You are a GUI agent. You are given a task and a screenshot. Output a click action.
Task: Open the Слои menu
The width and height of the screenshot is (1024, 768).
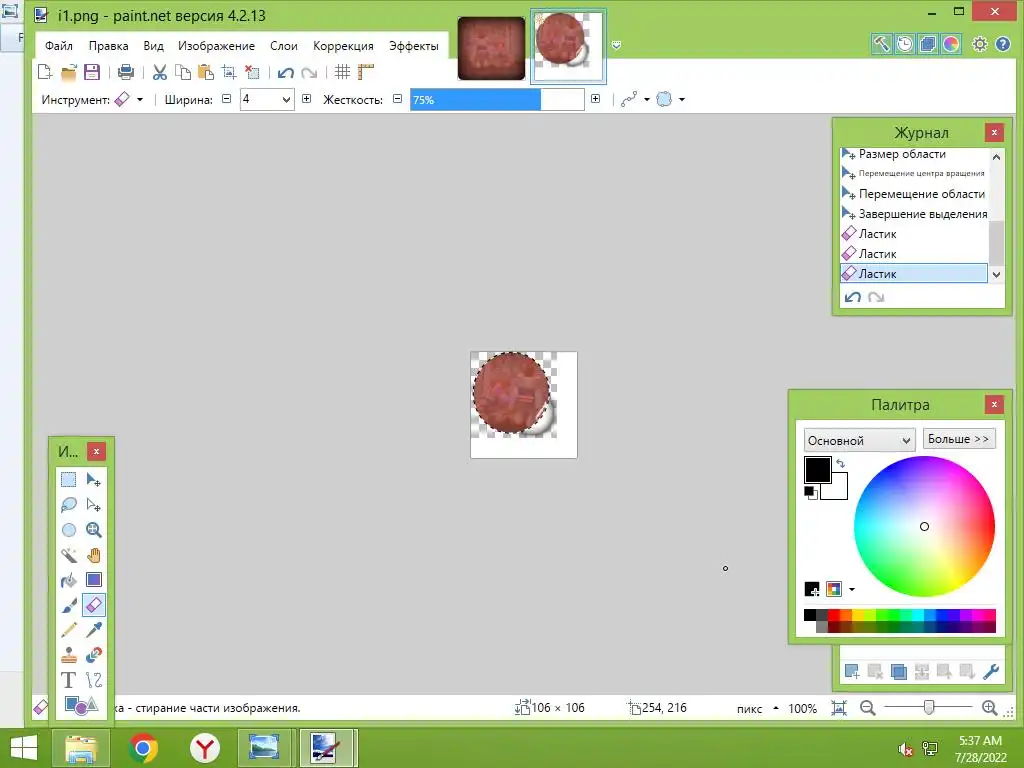point(283,46)
